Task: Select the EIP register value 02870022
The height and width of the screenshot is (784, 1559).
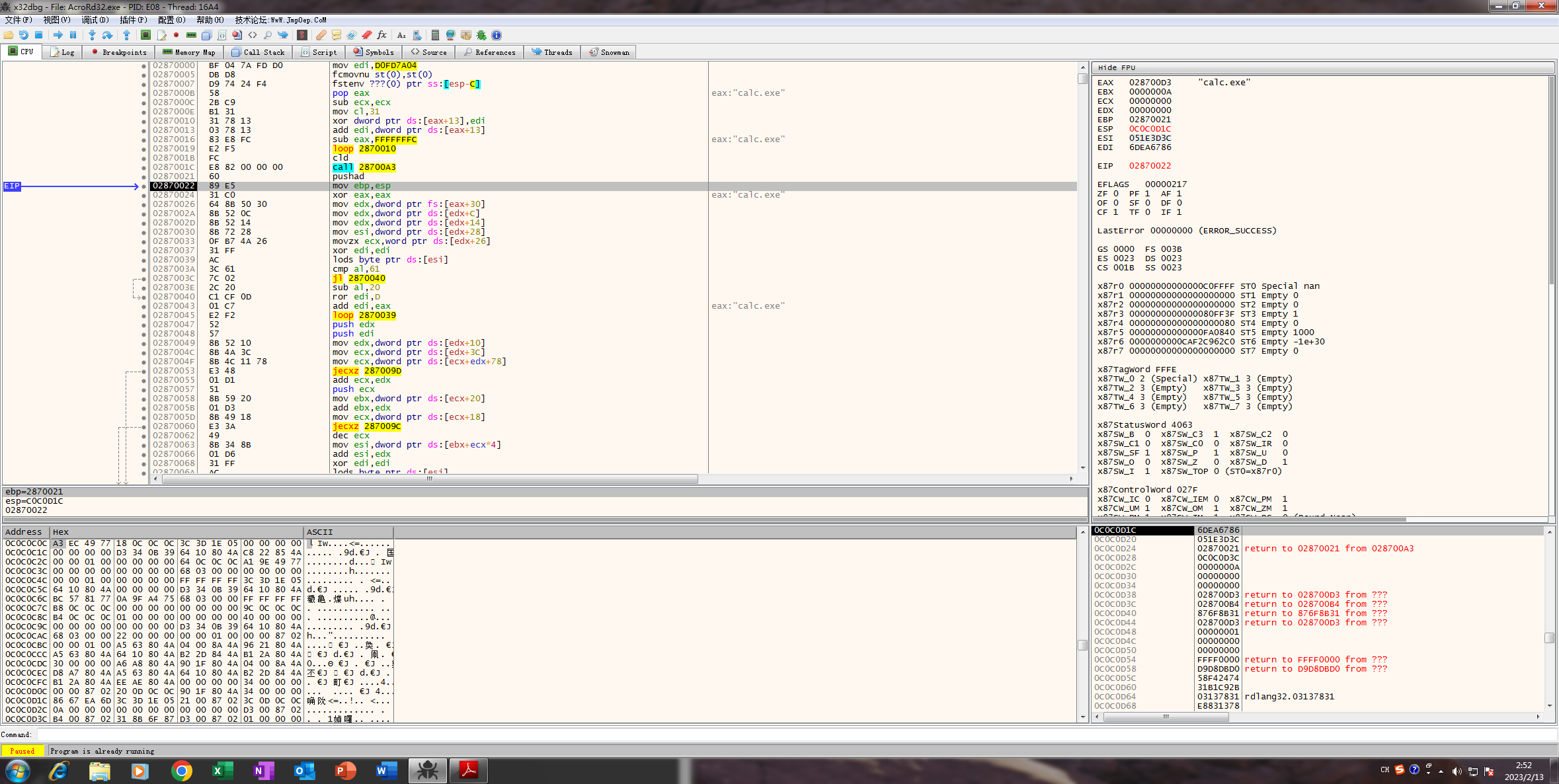Action: pos(1150,166)
